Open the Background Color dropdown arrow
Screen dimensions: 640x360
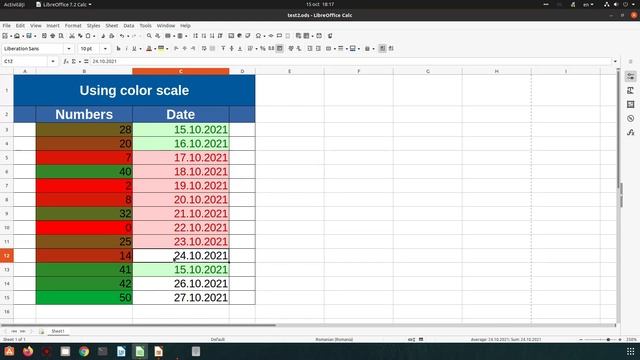click(167, 49)
